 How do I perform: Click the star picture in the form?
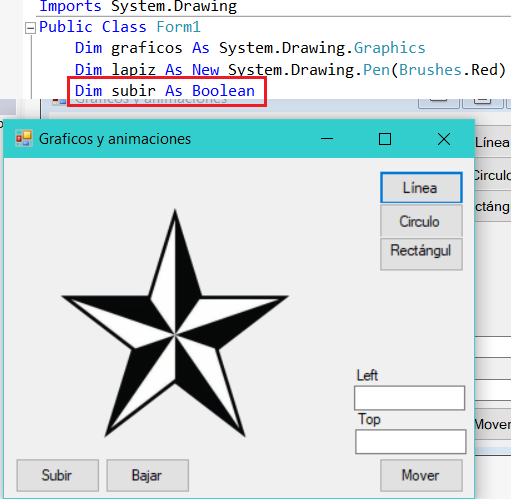coord(175,323)
